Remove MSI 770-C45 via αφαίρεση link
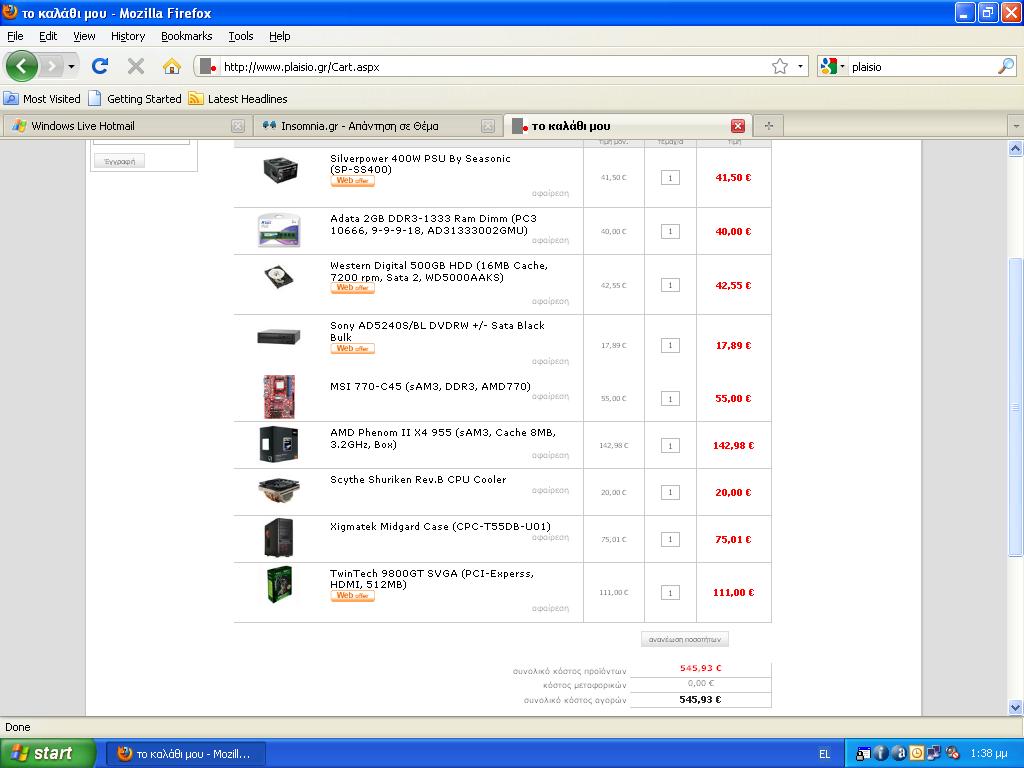The image size is (1024, 768). (x=551, y=396)
